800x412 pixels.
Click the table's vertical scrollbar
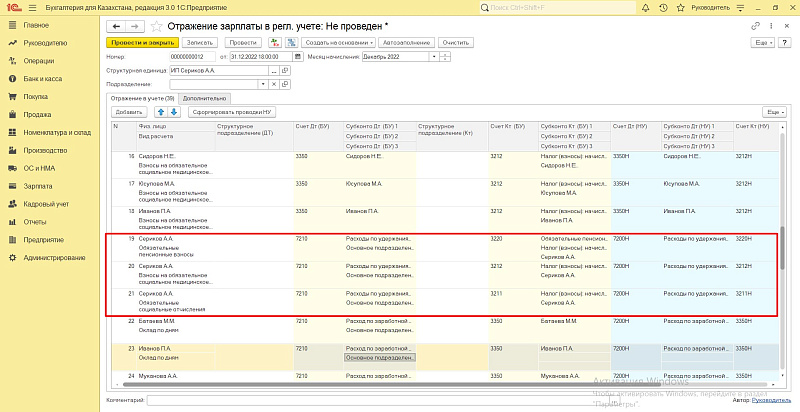click(783, 250)
